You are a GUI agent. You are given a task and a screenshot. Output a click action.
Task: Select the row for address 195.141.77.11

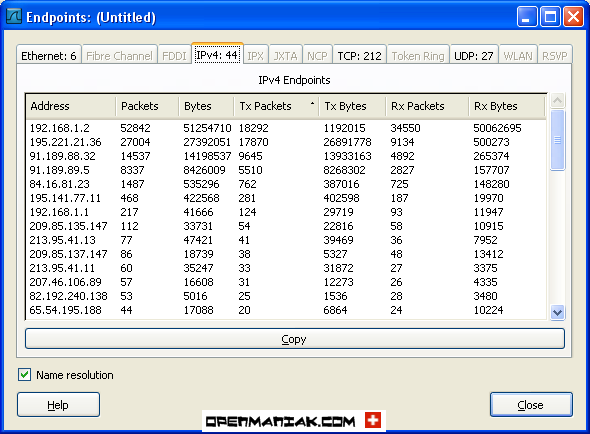click(286, 198)
